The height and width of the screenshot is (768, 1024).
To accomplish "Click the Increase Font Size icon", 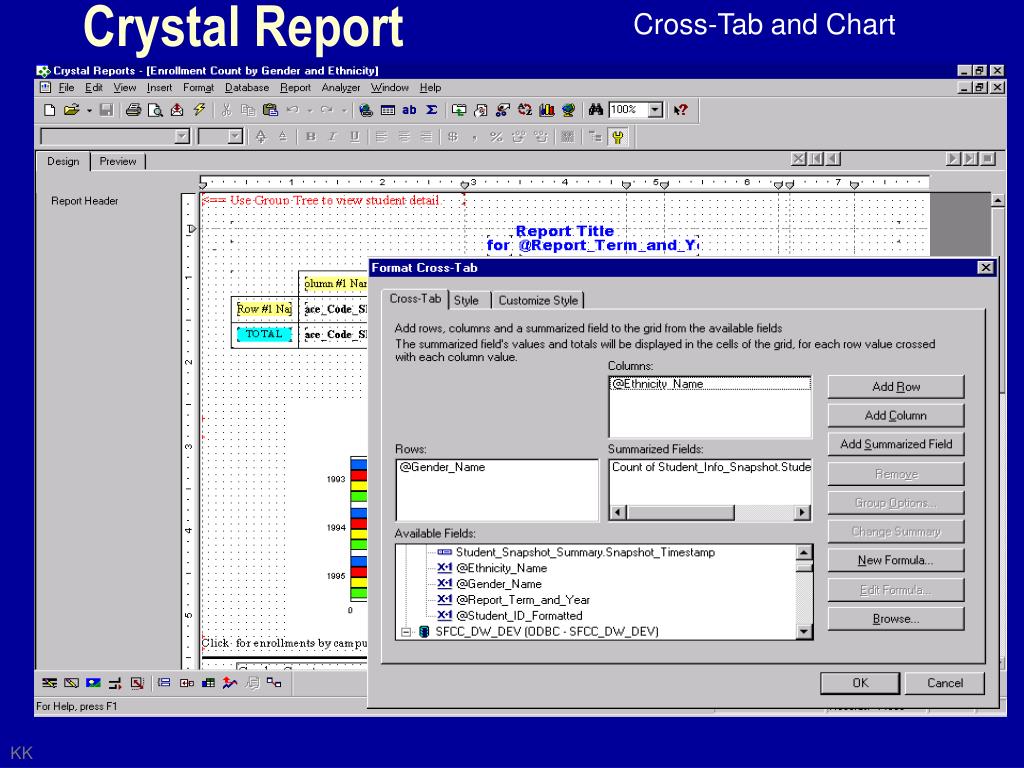I will click(261, 137).
